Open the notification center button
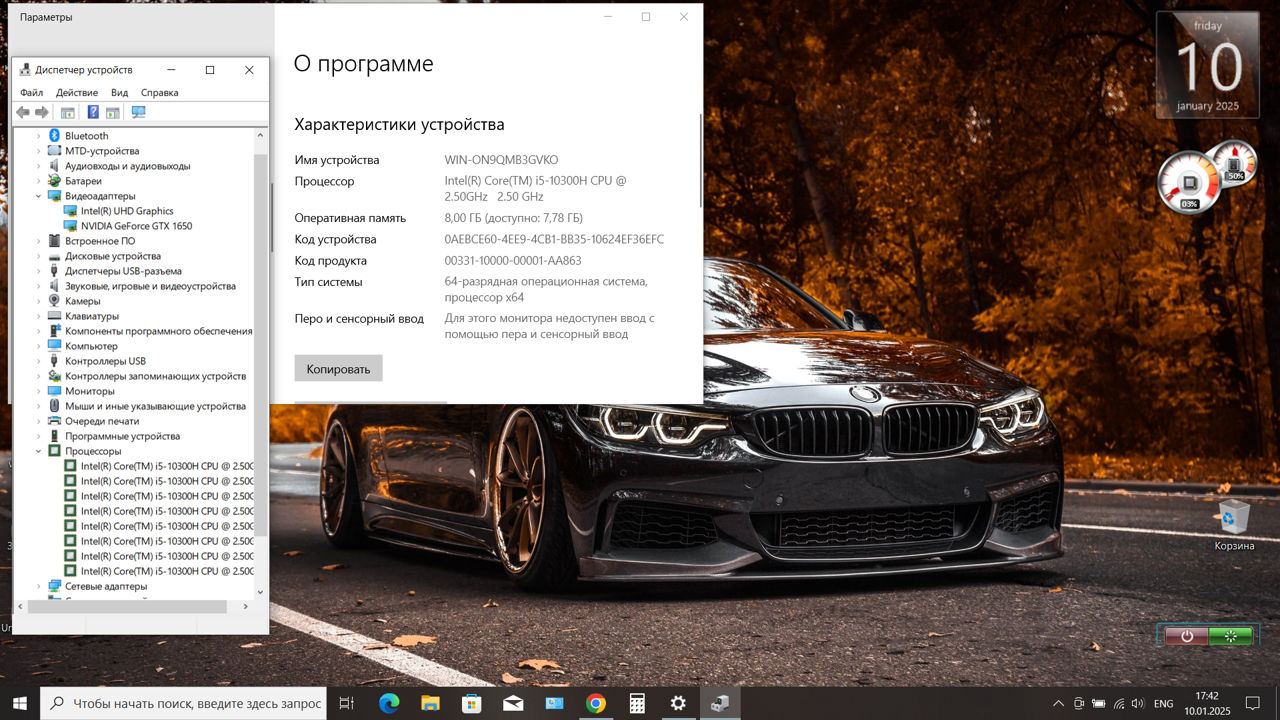Screen dimensions: 1280x720 (x=1253, y=703)
